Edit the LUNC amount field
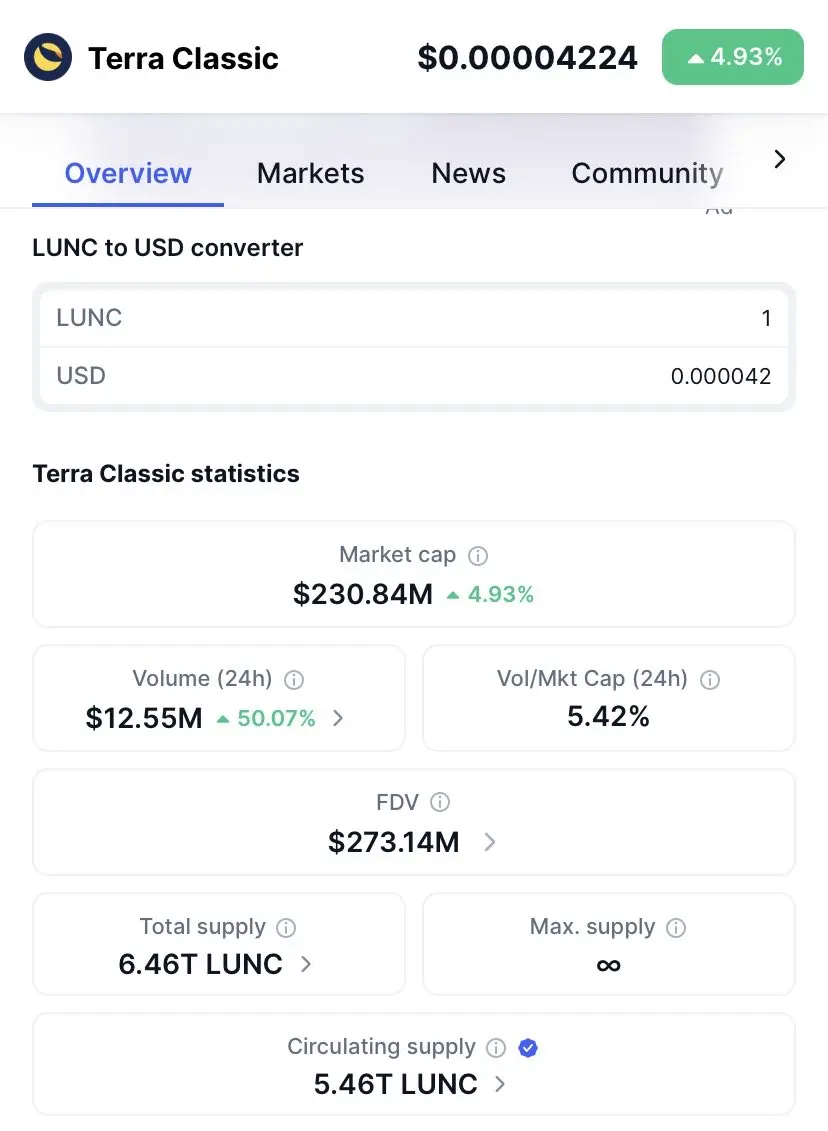Viewport: 828px width, 1131px height. click(414, 318)
